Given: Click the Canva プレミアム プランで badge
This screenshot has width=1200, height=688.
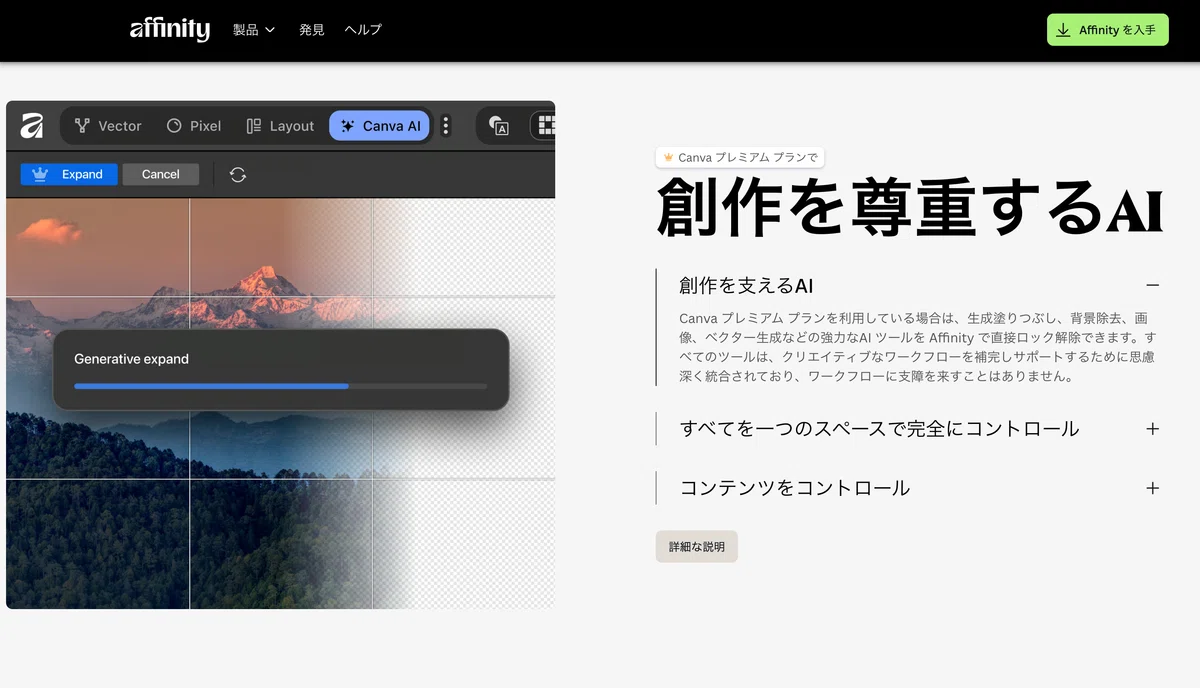Looking at the screenshot, I should point(741,157).
